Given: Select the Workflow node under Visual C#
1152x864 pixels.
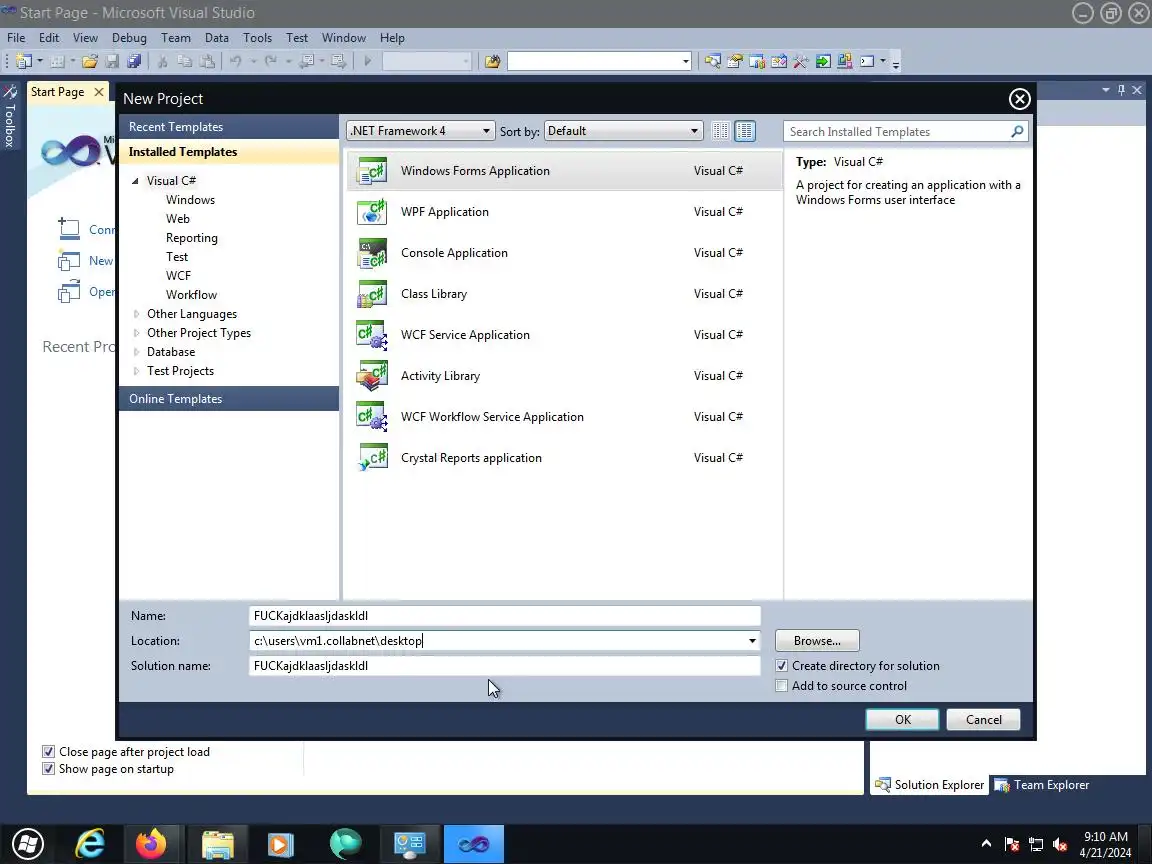Looking at the screenshot, I should click(x=191, y=295).
